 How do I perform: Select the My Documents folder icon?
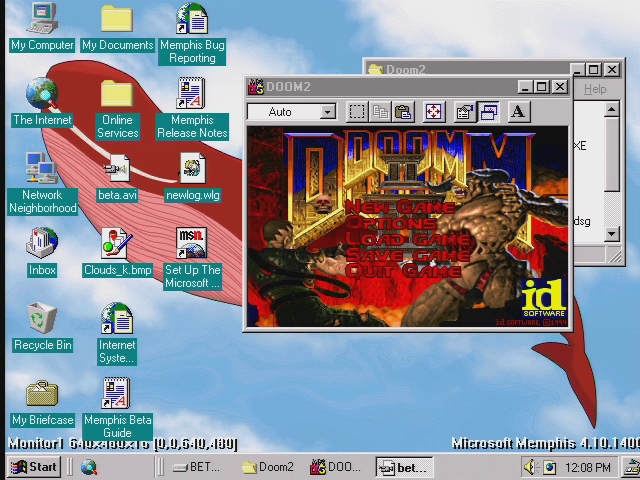pos(117,28)
